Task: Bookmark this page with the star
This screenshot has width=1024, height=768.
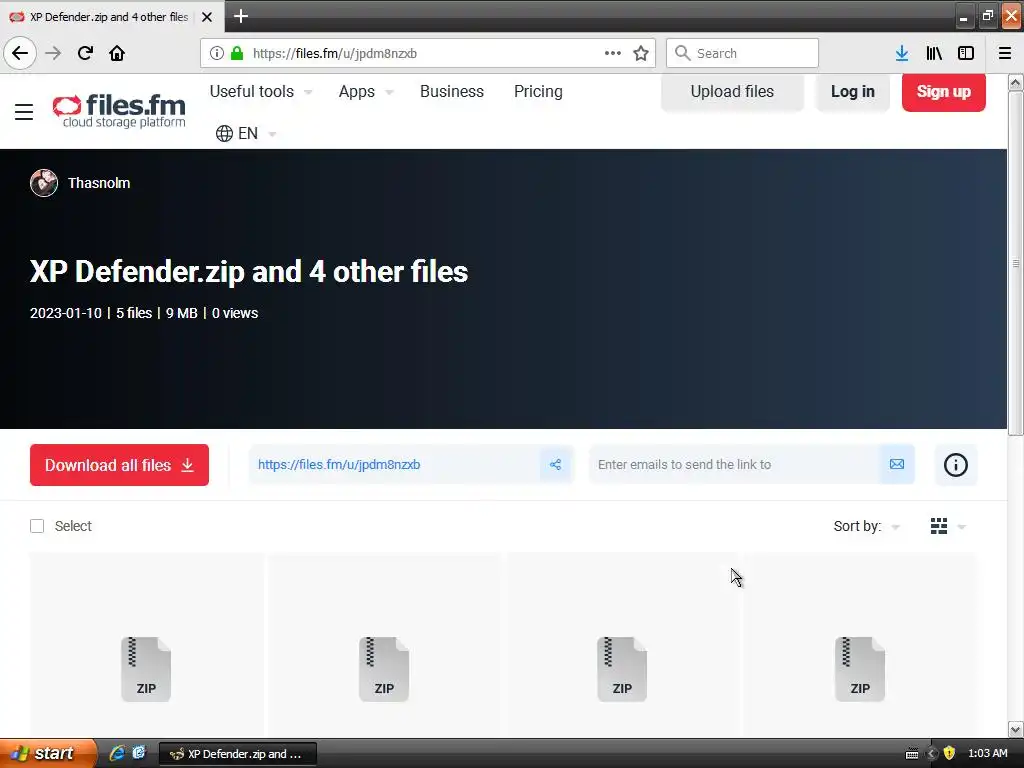Action: [641, 53]
